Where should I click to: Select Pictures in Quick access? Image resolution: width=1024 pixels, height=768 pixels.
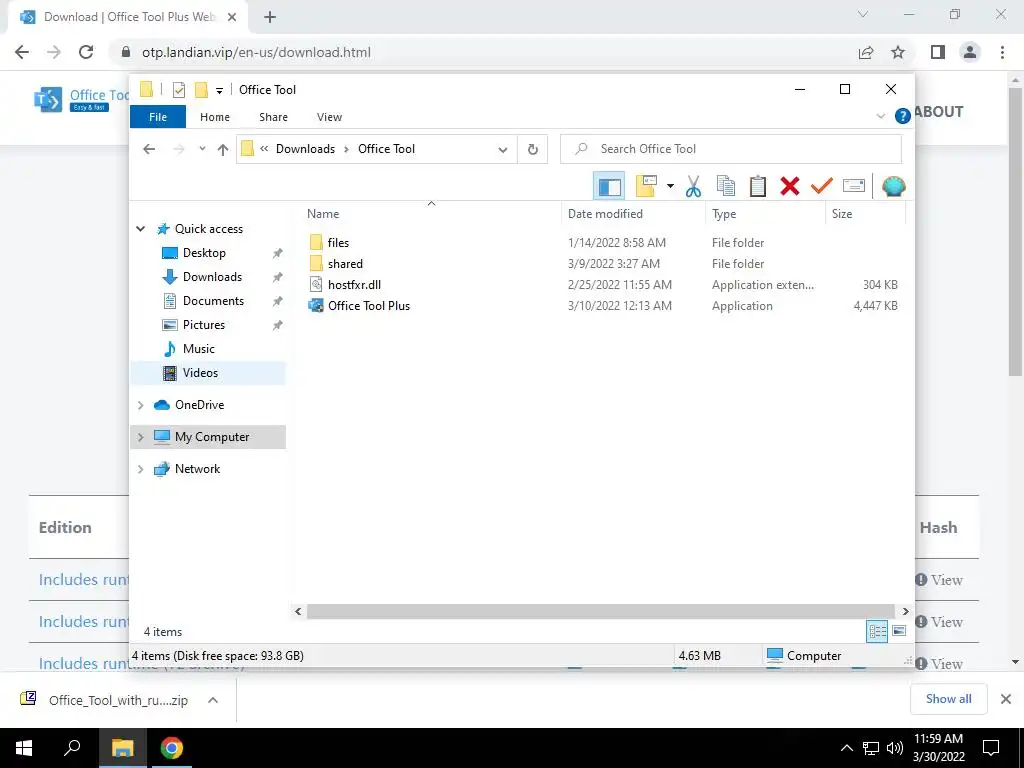pyautogui.click(x=203, y=325)
